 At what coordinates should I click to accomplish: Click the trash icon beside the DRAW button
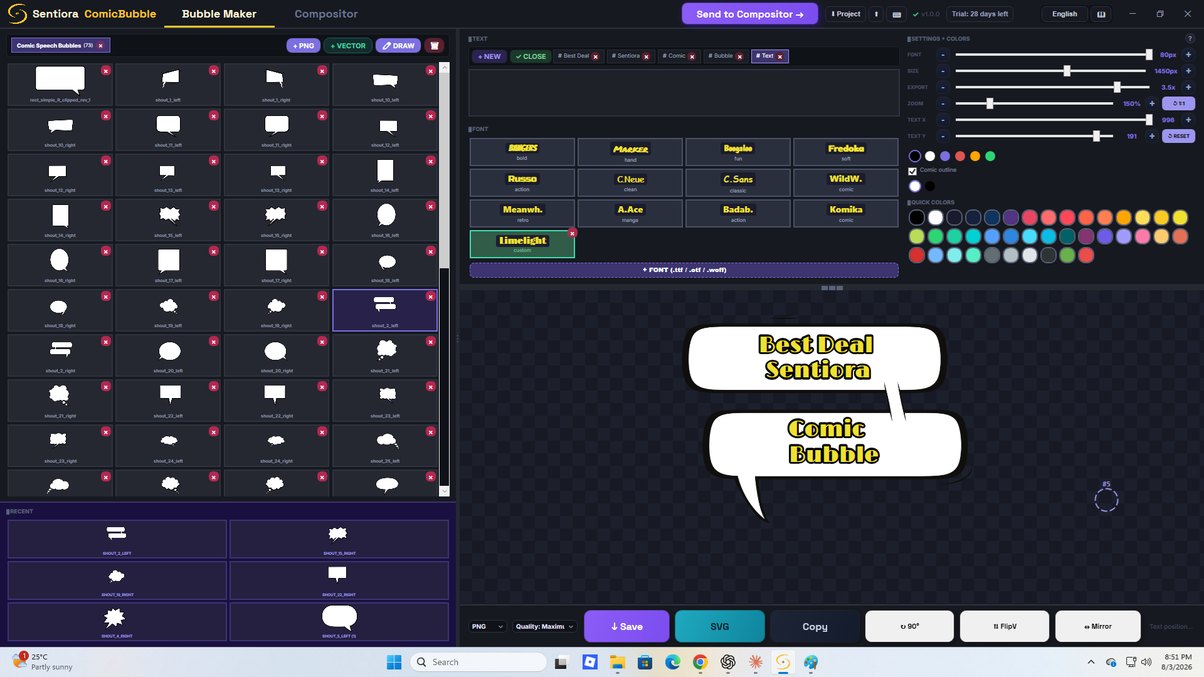coord(434,45)
